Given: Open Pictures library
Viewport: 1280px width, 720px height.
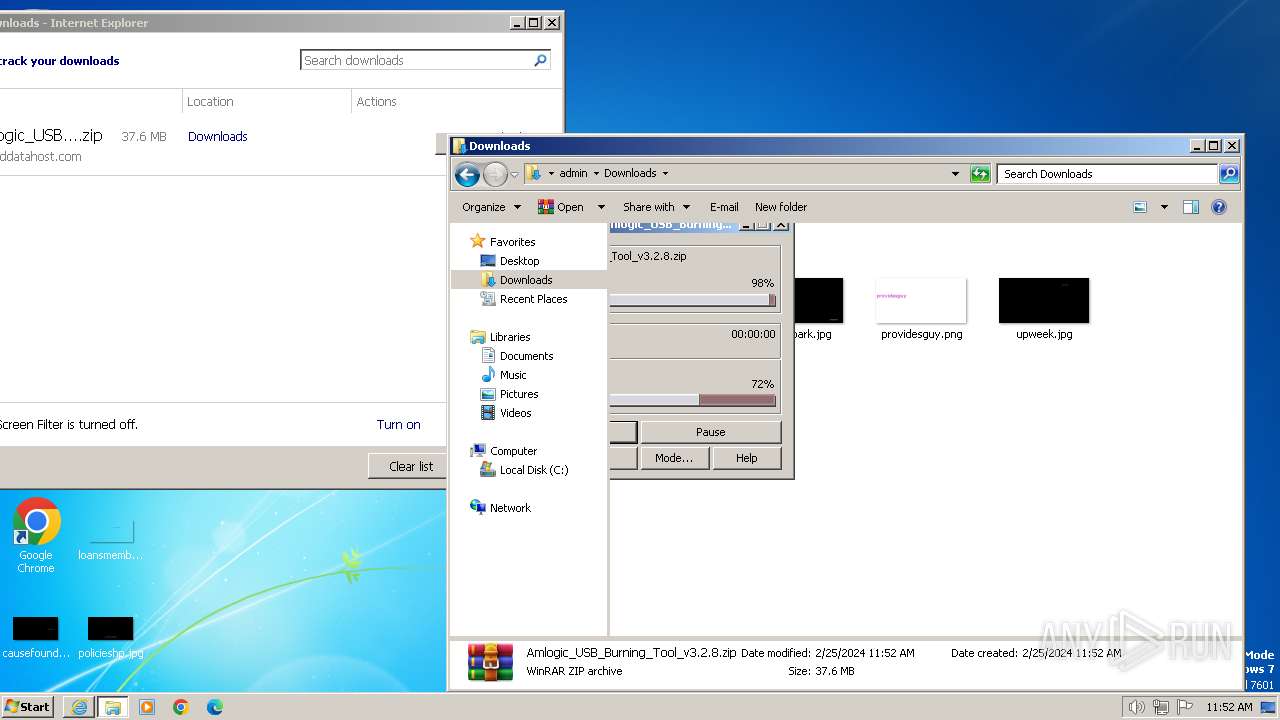Looking at the screenshot, I should pyautogui.click(x=519, y=394).
